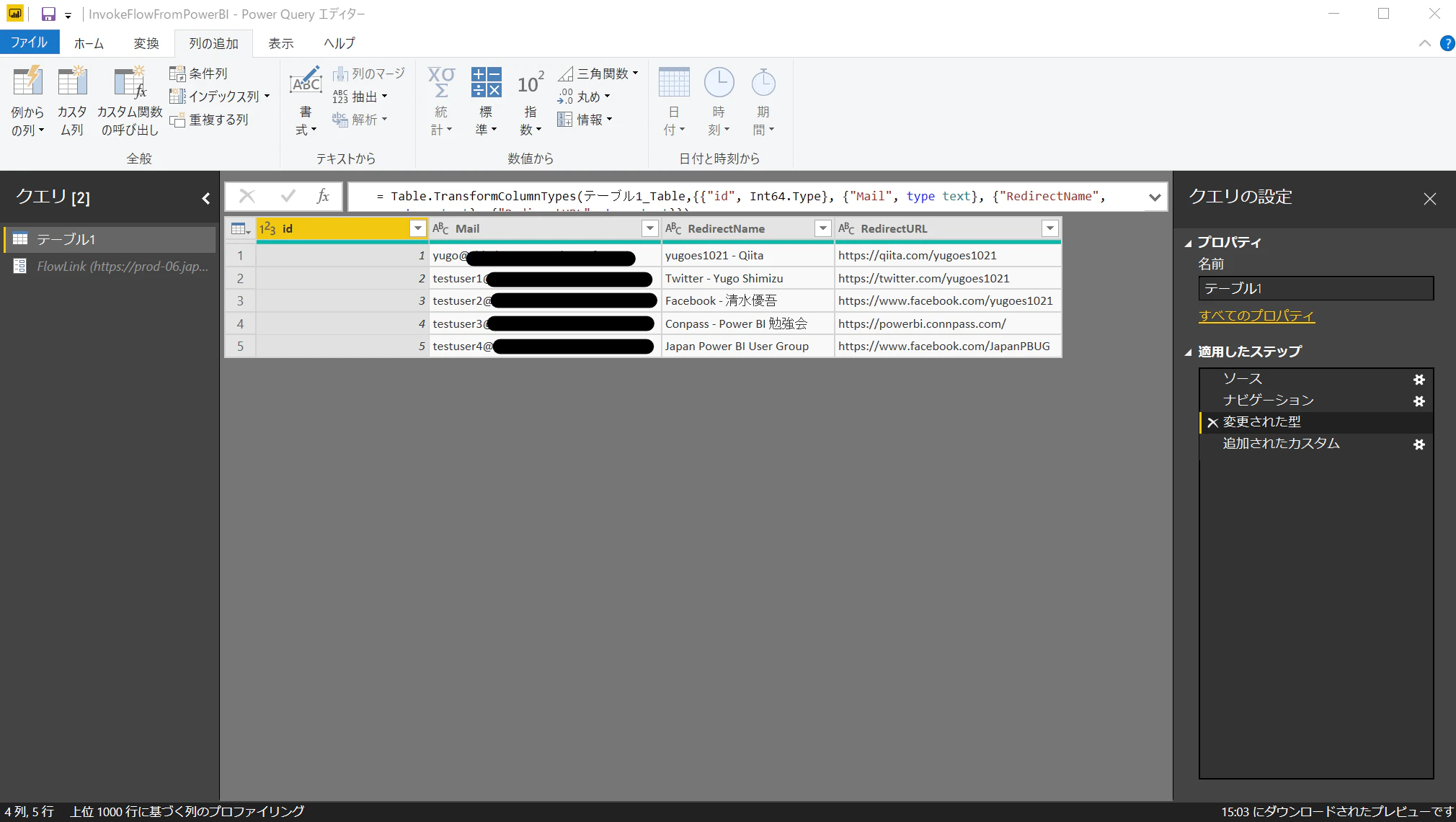Open the ファイル tab
Viewport: 1456px width, 822px height.
30,43
